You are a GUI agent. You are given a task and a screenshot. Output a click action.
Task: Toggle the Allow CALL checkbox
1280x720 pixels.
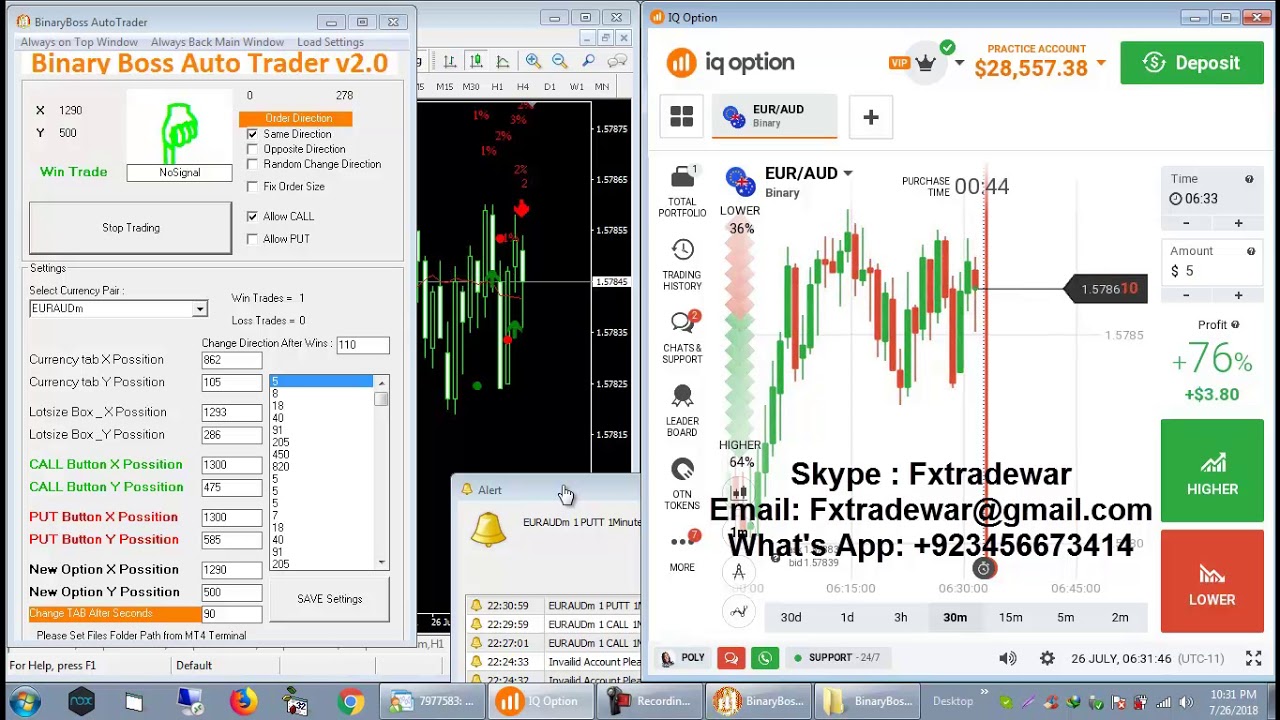(252, 216)
